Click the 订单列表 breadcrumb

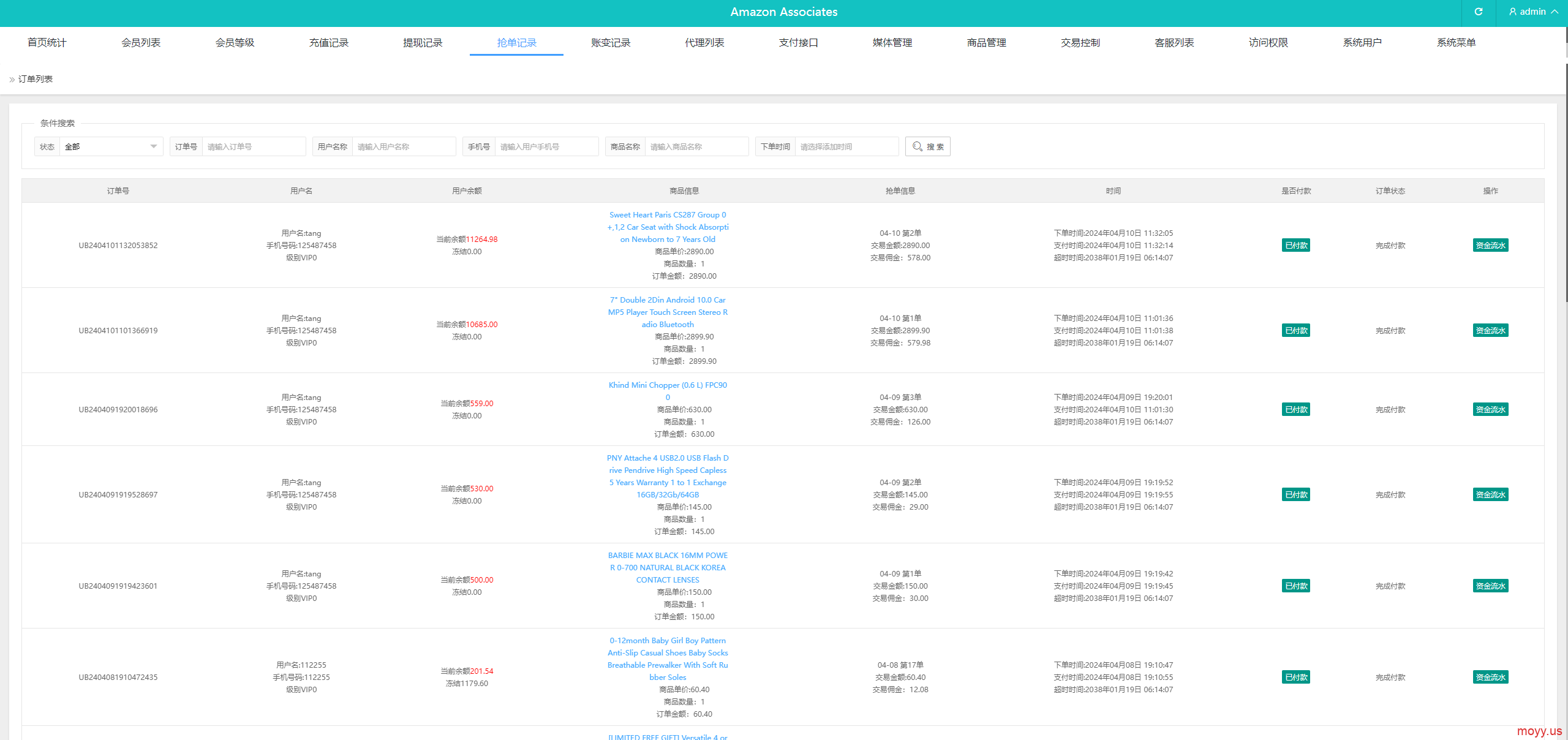point(36,79)
